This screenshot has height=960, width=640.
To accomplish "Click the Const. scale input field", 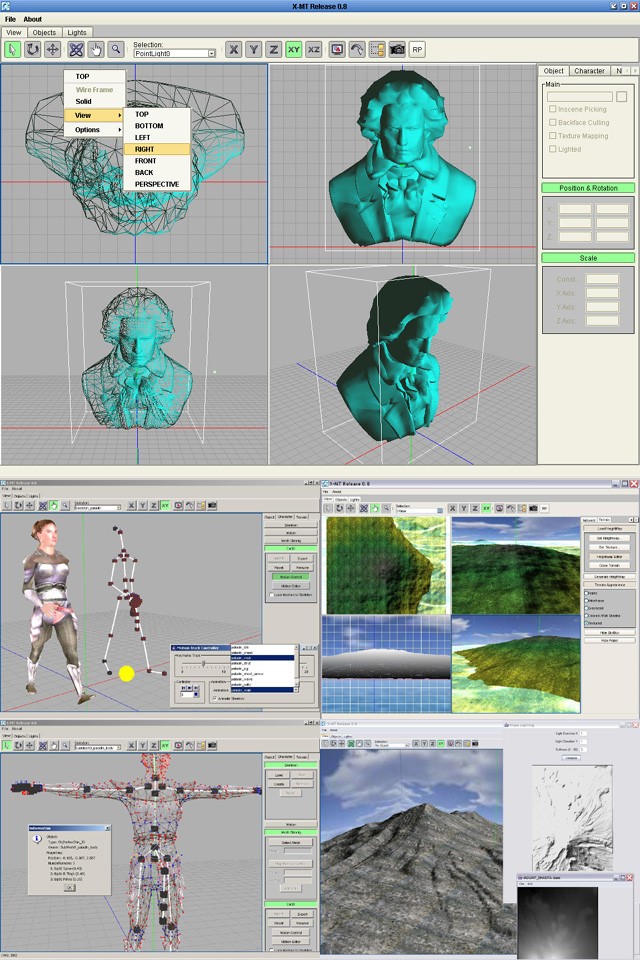I will 602,279.
